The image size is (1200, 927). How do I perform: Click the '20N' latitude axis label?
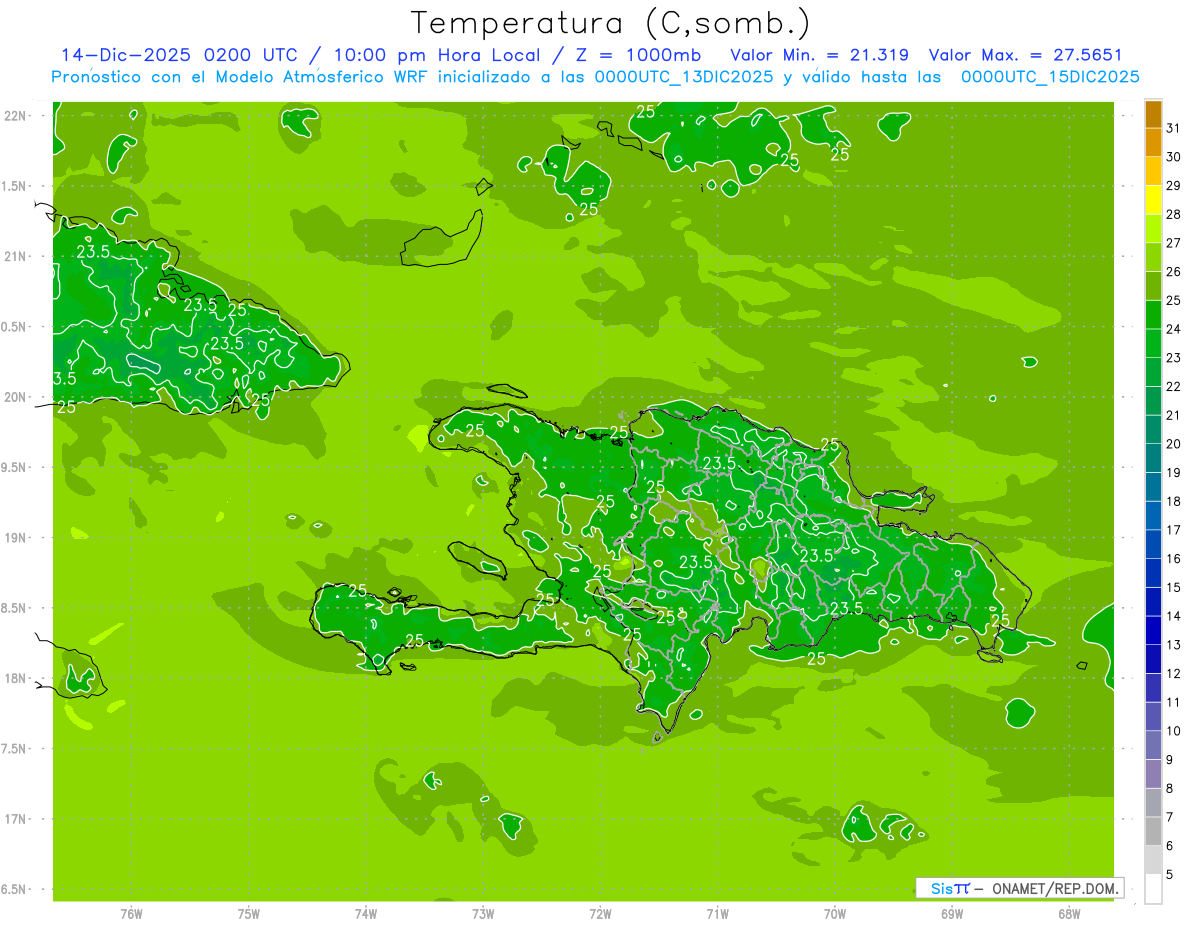click(x=15, y=397)
